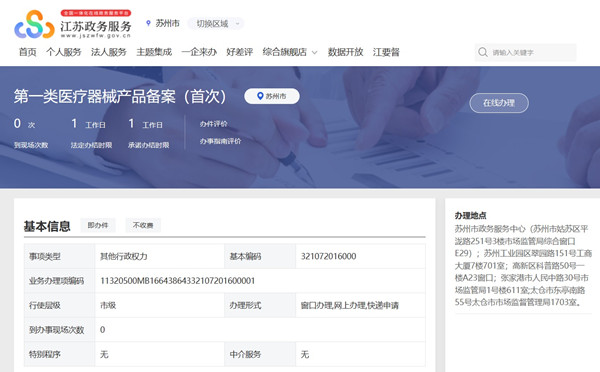Open the 一企来办 navigation item
This screenshot has height=372, width=600.
click(199, 52)
